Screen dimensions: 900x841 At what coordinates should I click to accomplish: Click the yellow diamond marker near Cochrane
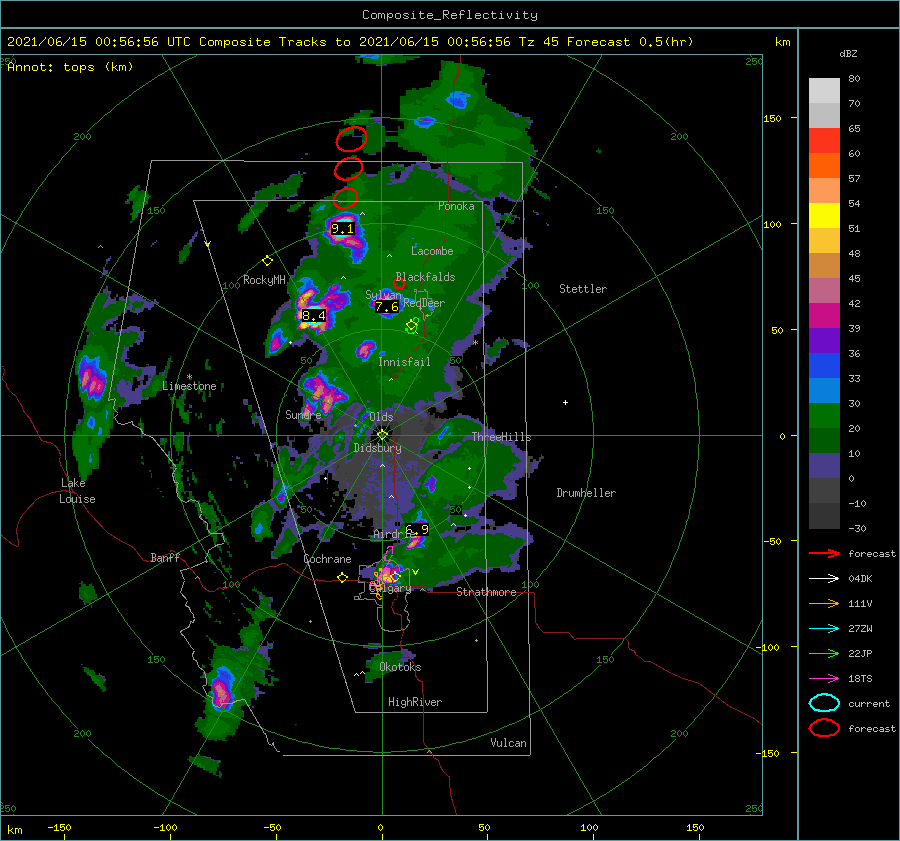coord(343,577)
